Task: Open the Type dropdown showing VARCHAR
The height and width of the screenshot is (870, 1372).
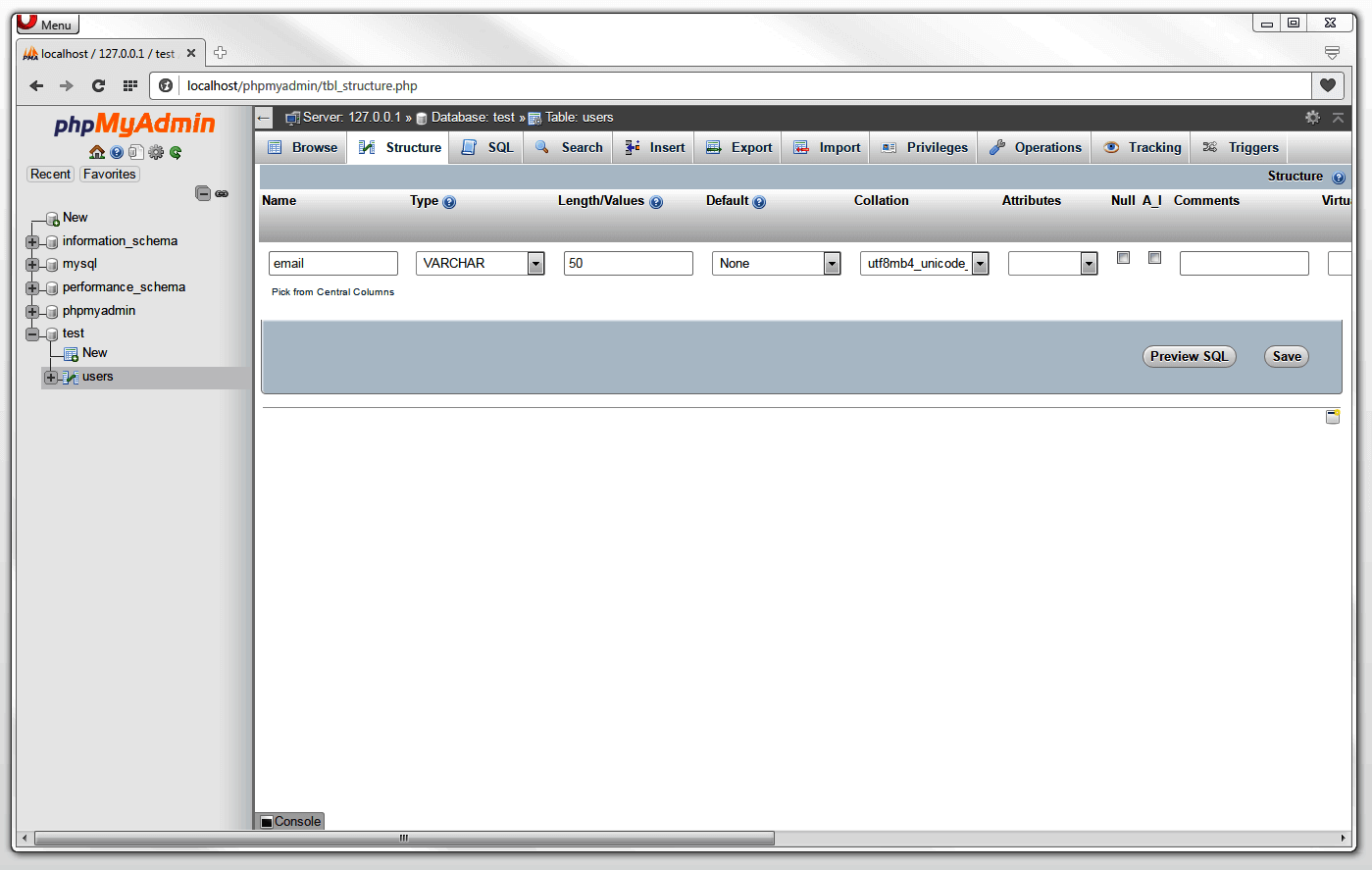Action: click(x=535, y=263)
